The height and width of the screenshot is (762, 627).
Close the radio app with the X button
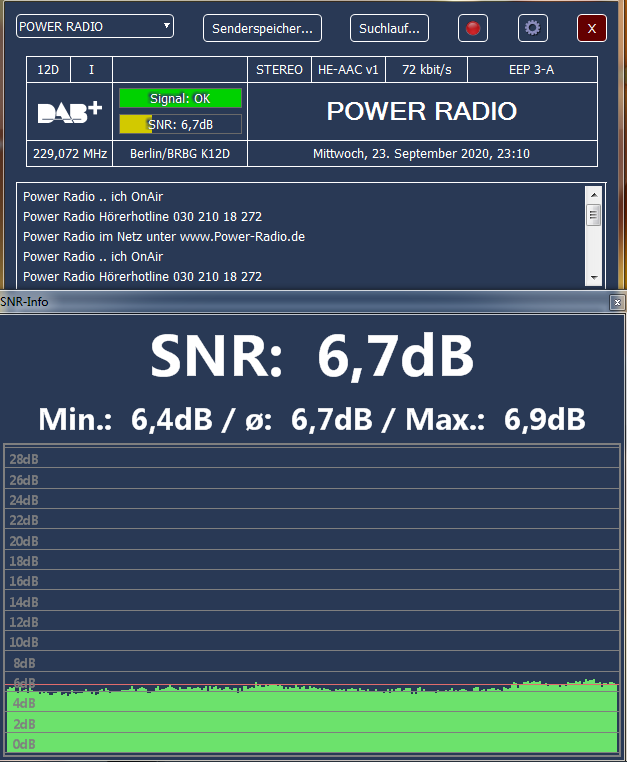click(592, 28)
